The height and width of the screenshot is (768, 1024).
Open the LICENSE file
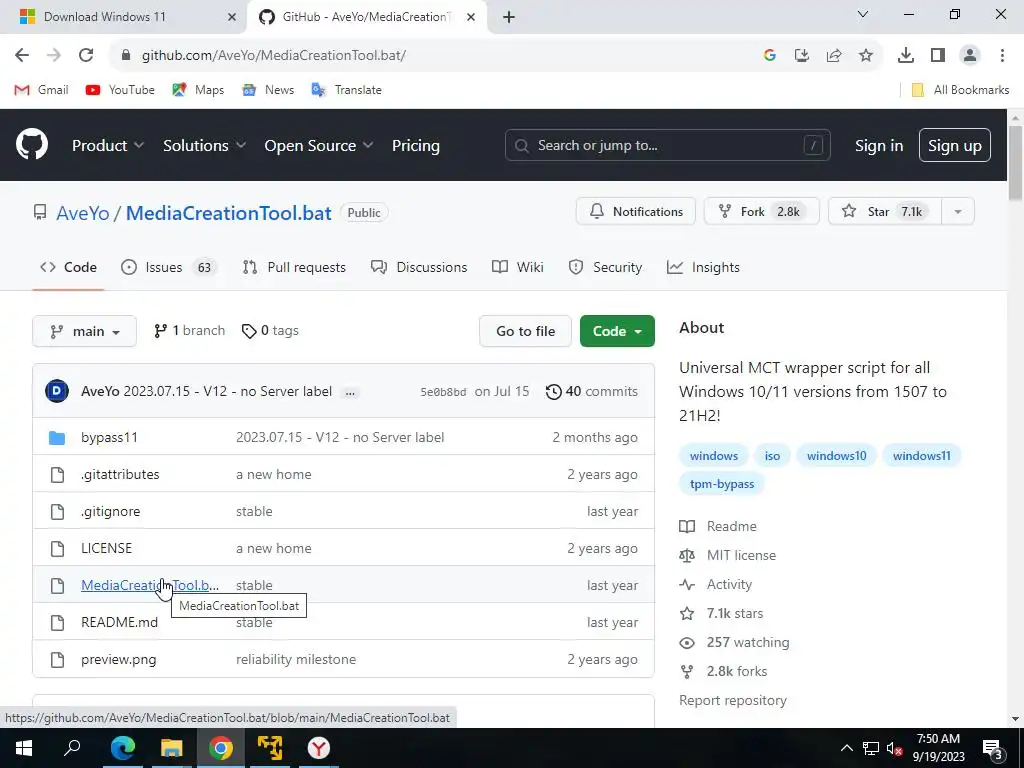[x=106, y=549]
